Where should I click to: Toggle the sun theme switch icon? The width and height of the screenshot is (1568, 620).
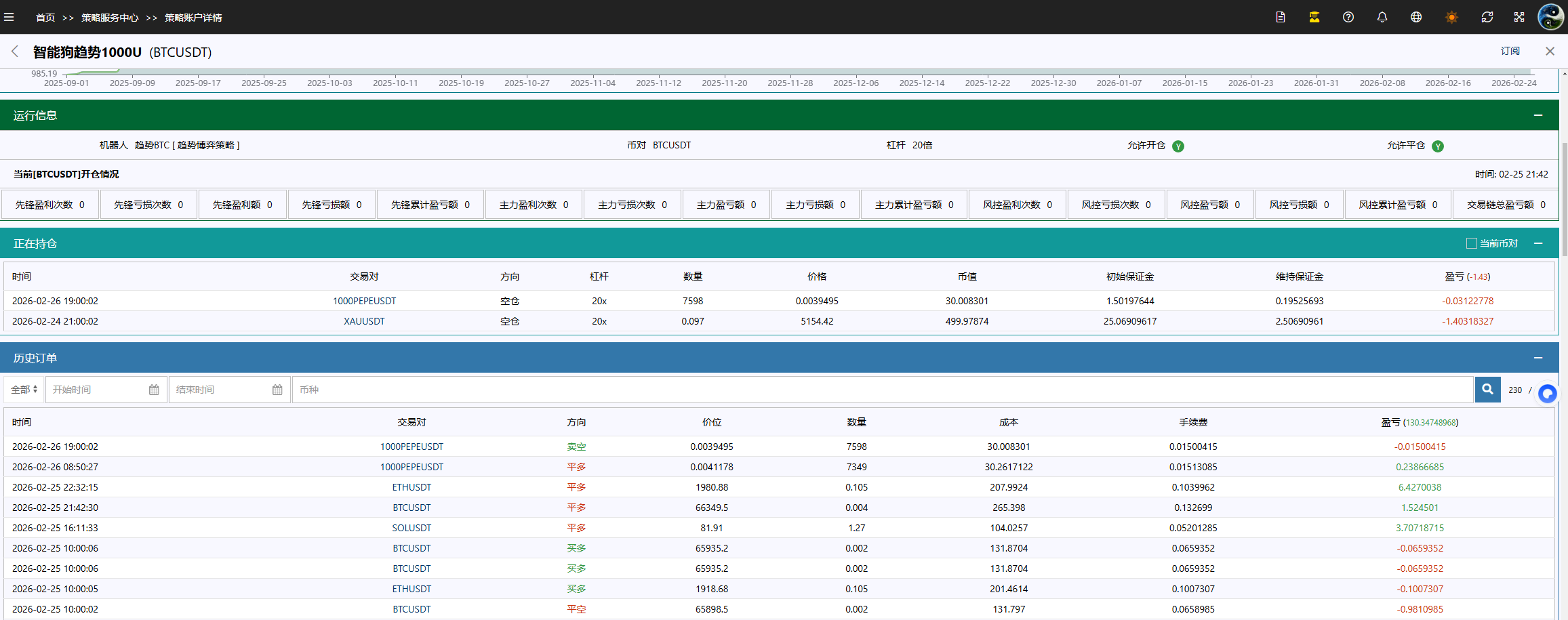(1451, 17)
